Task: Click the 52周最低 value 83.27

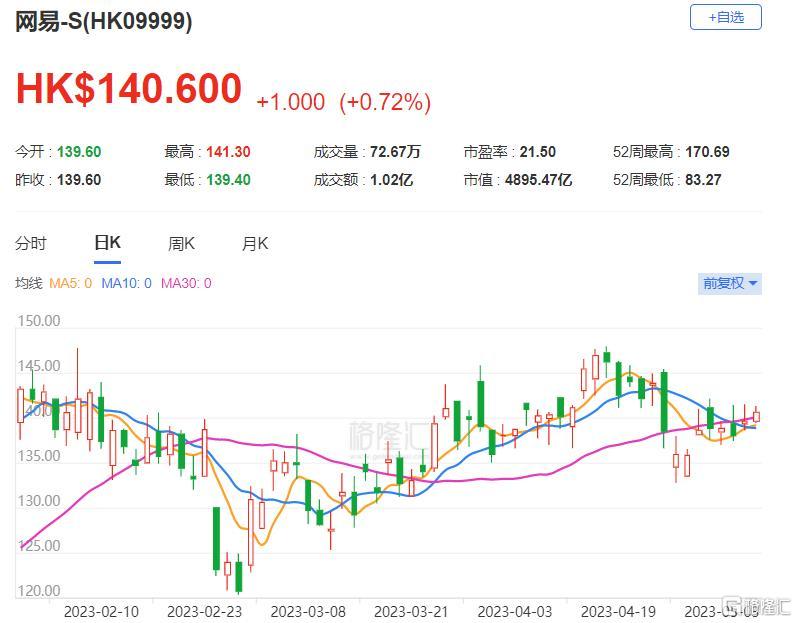Action: tap(703, 179)
